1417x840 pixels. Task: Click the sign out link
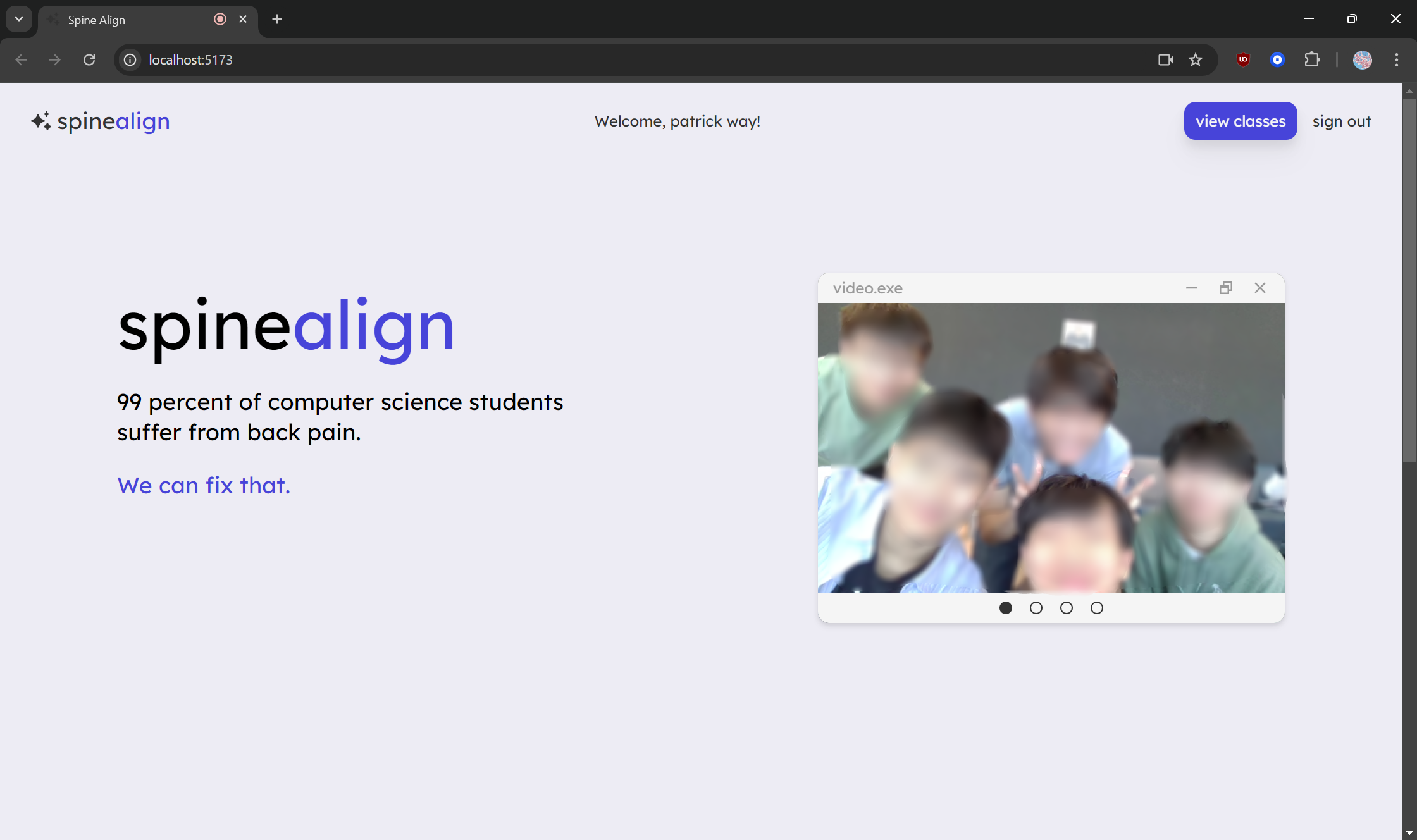click(1341, 121)
